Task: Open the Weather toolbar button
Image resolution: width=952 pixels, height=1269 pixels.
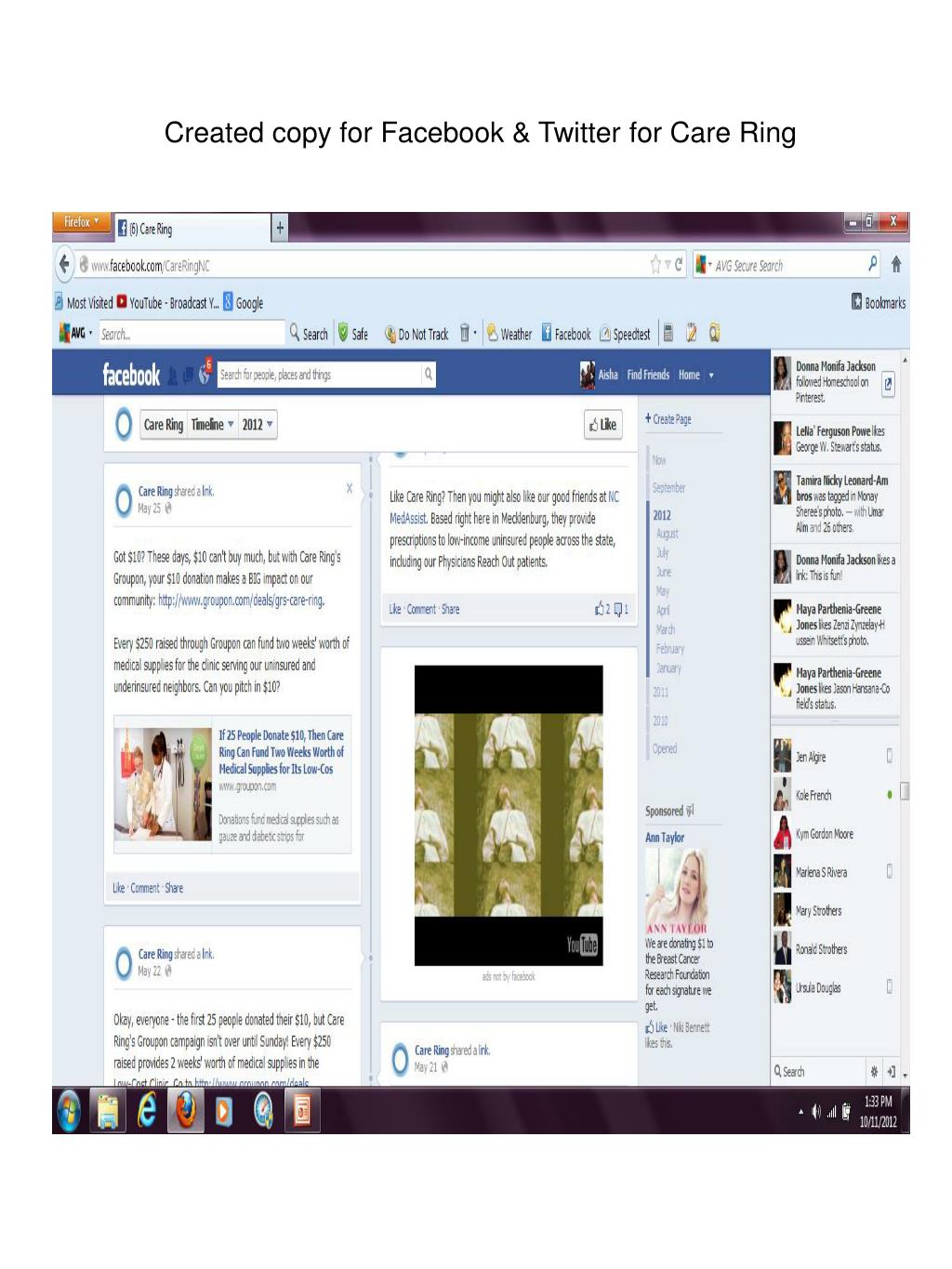Action: (x=509, y=334)
